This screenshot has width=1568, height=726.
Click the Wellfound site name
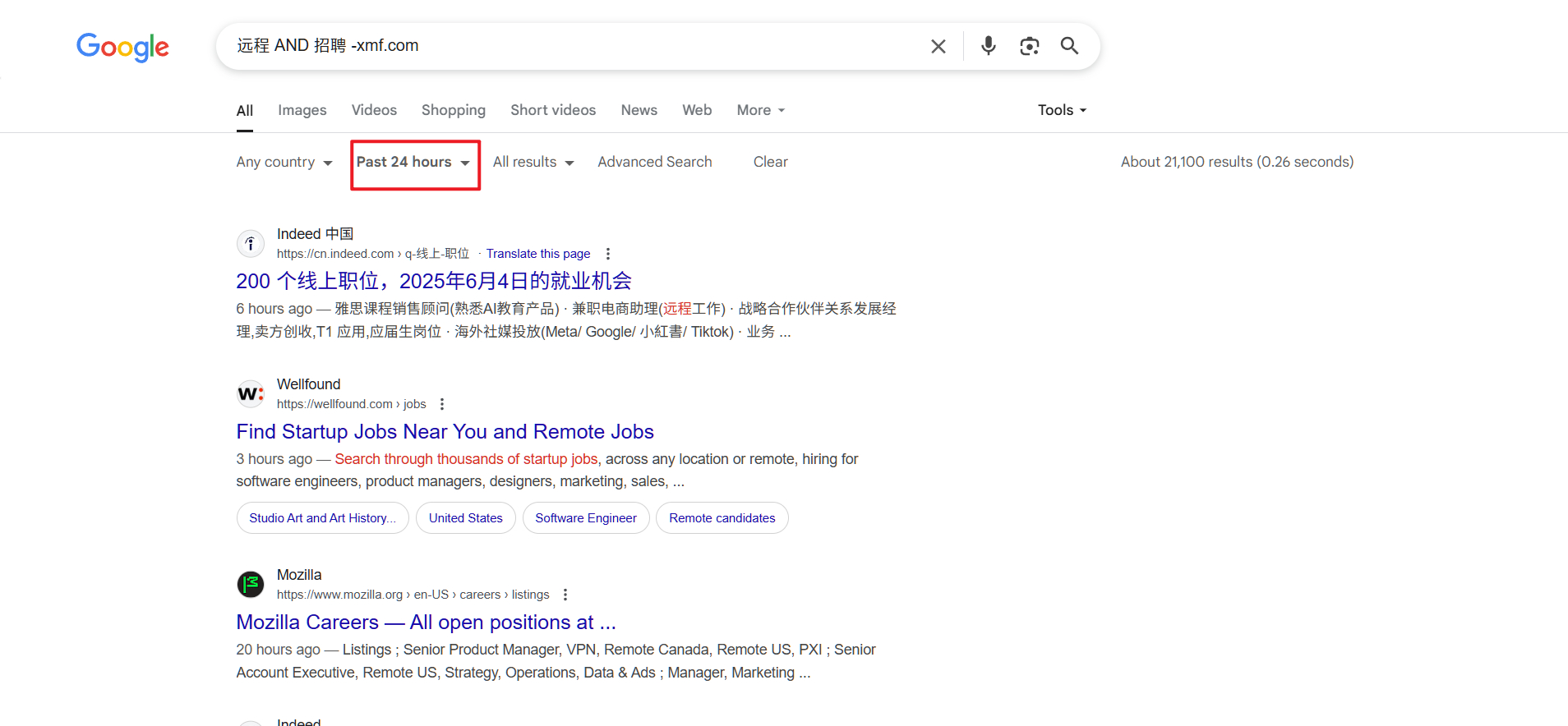point(308,384)
